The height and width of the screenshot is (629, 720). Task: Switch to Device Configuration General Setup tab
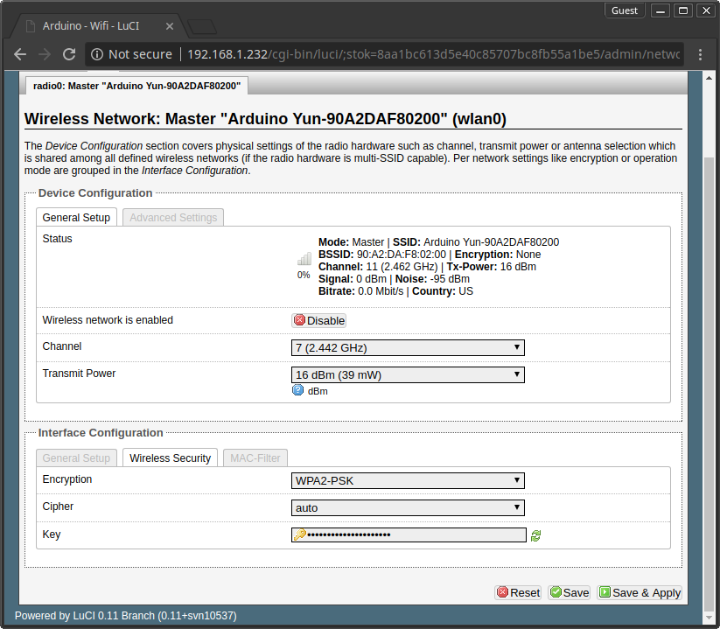coord(76,218)
